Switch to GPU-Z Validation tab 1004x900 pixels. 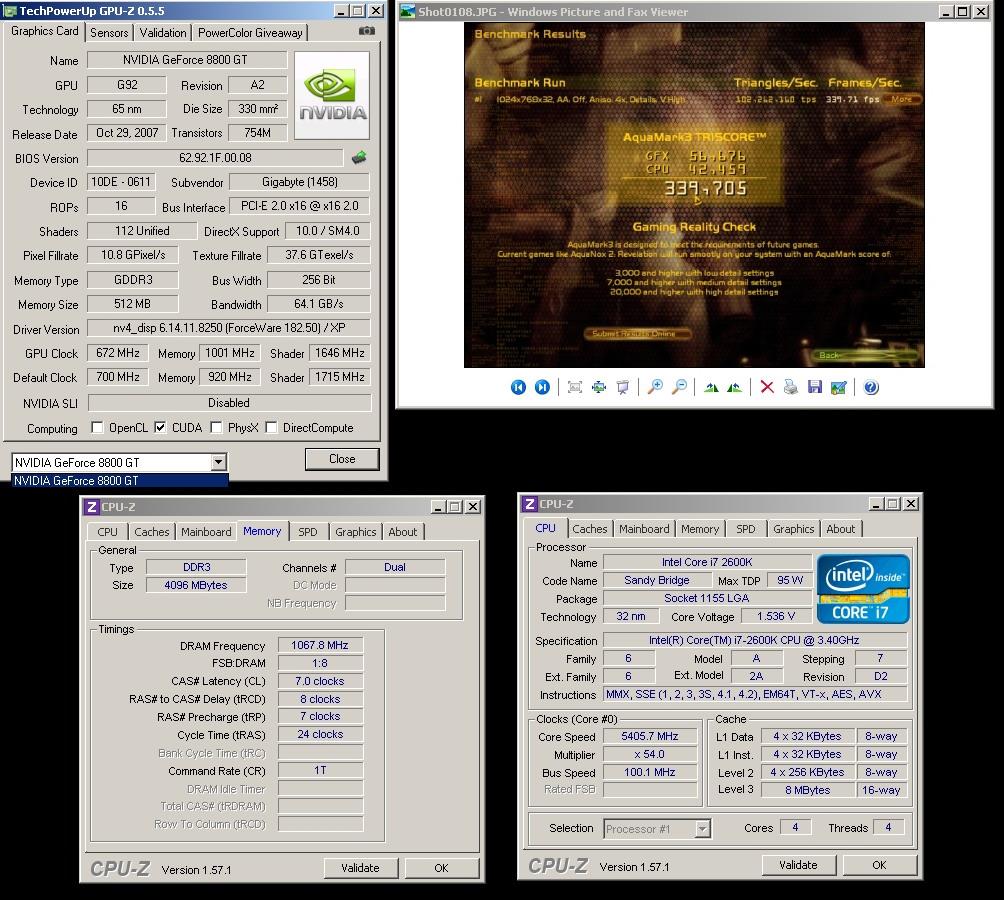[x=163, y=33]
